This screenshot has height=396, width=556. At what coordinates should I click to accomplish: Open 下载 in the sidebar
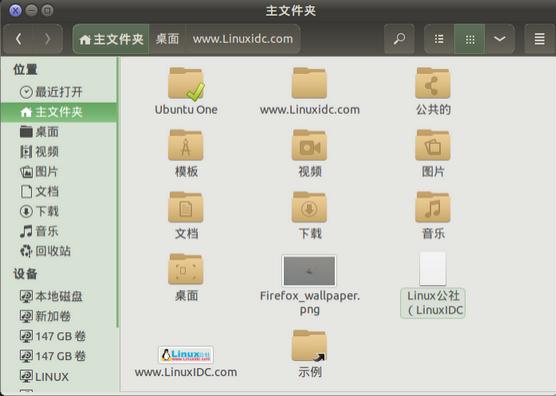click(59, 211)
